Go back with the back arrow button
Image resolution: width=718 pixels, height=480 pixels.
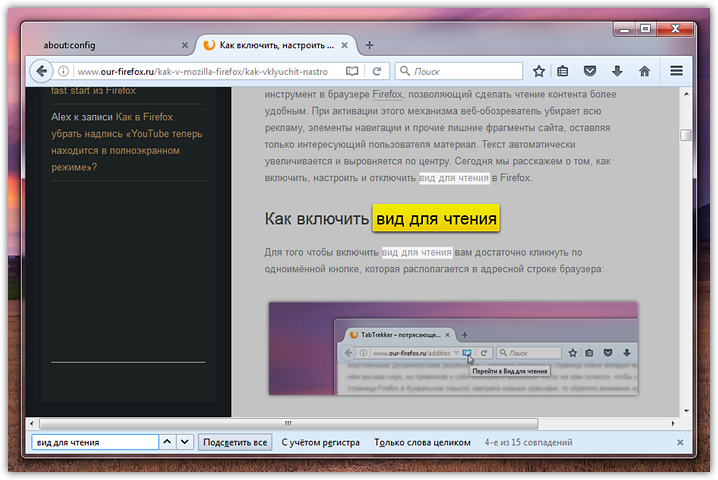pyautogui.click(x=41, y=71)
